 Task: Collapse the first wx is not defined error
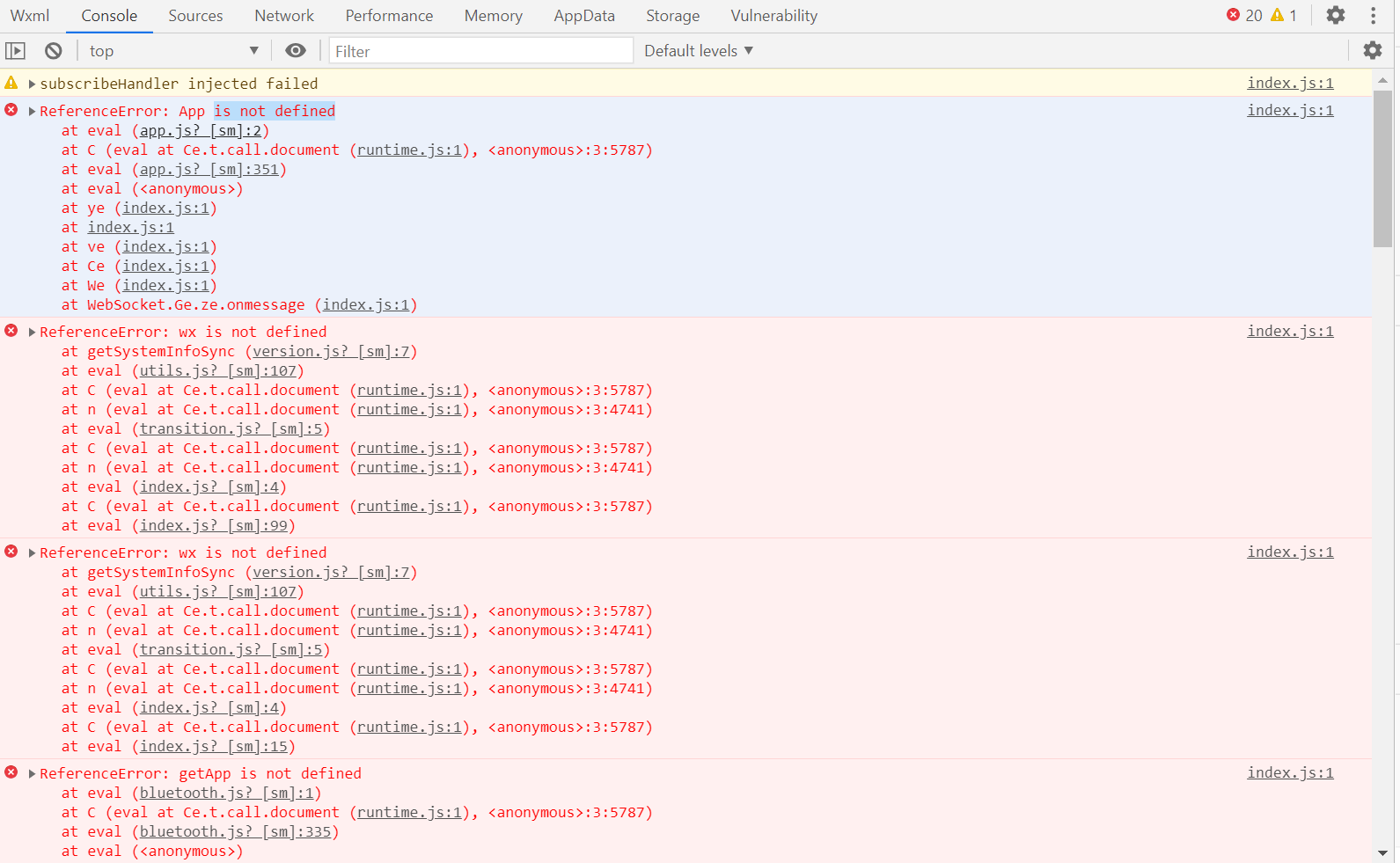33,332
